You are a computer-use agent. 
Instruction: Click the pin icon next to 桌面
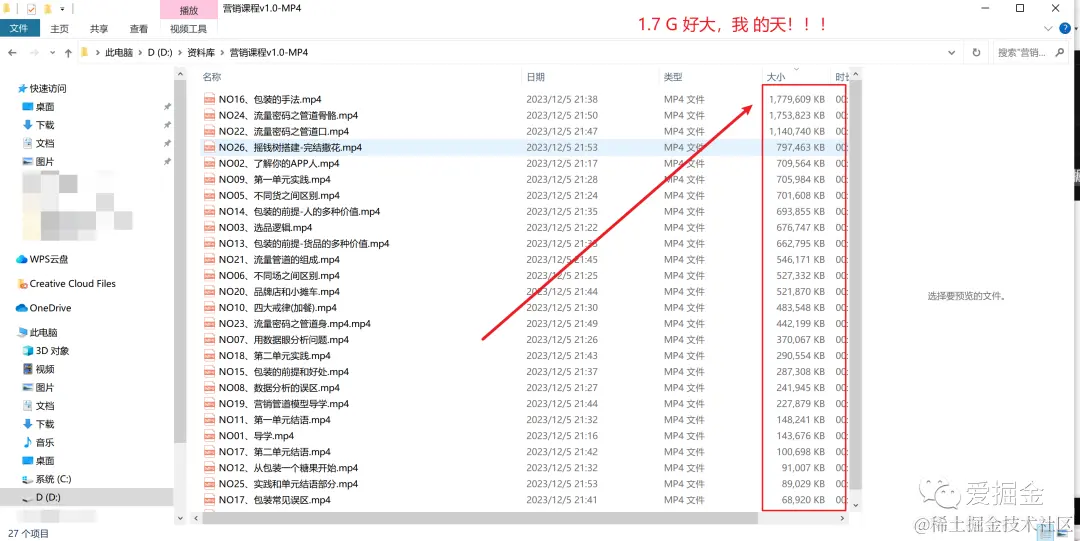point(167,107)
